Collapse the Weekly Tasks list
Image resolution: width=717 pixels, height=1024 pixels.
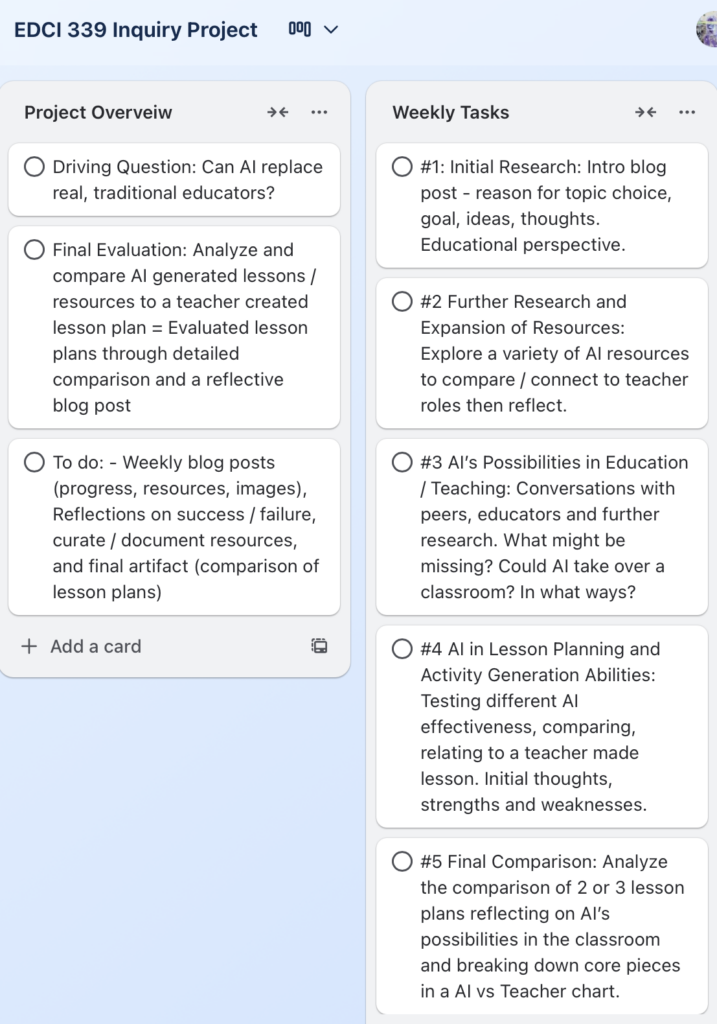click(645, 112)
